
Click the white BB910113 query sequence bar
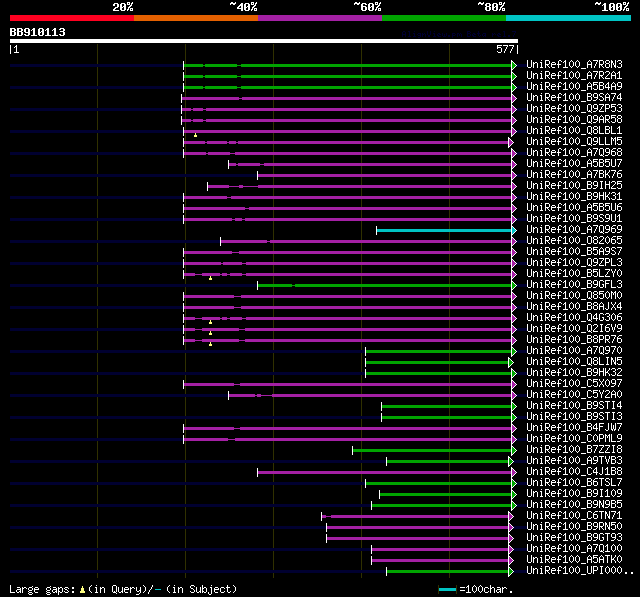coord(264,41)
